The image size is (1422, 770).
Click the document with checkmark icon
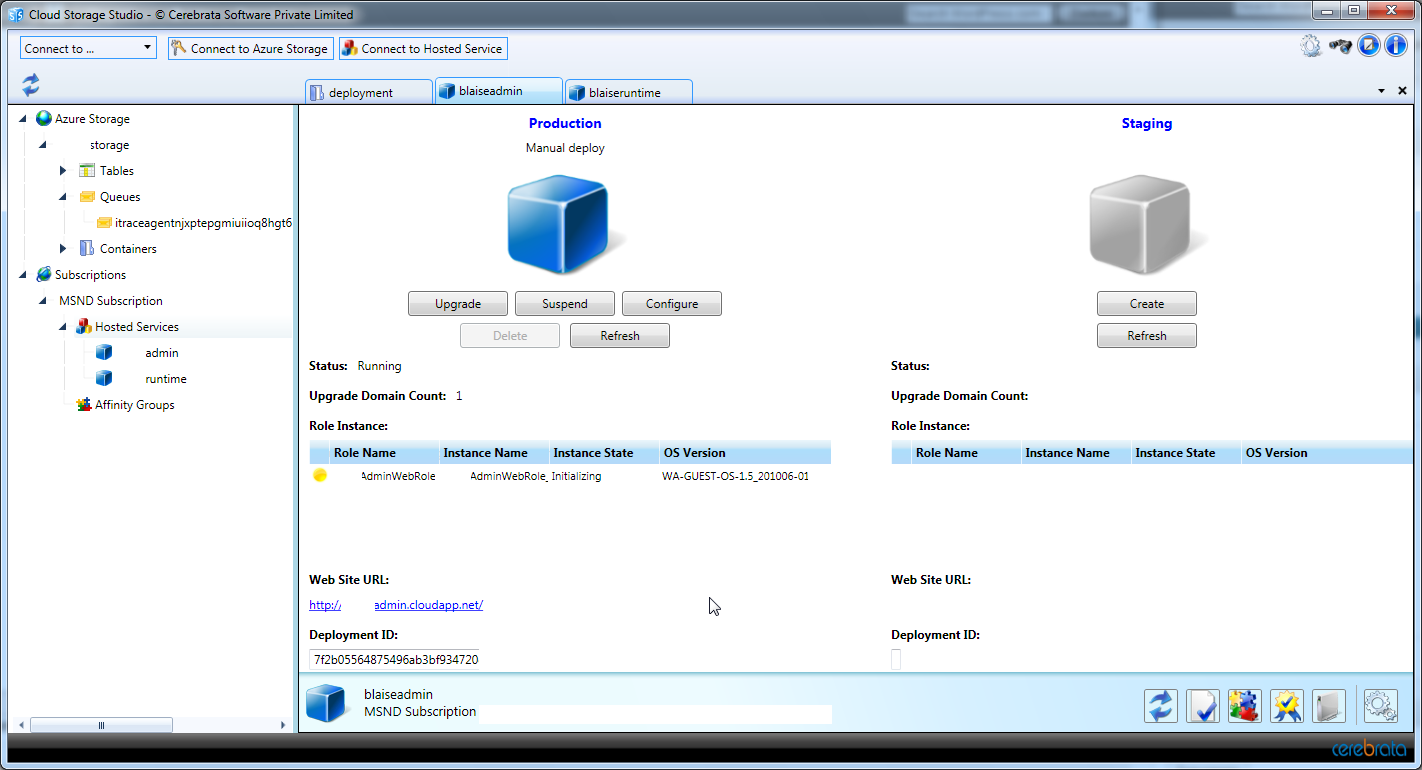point(1202,706)
